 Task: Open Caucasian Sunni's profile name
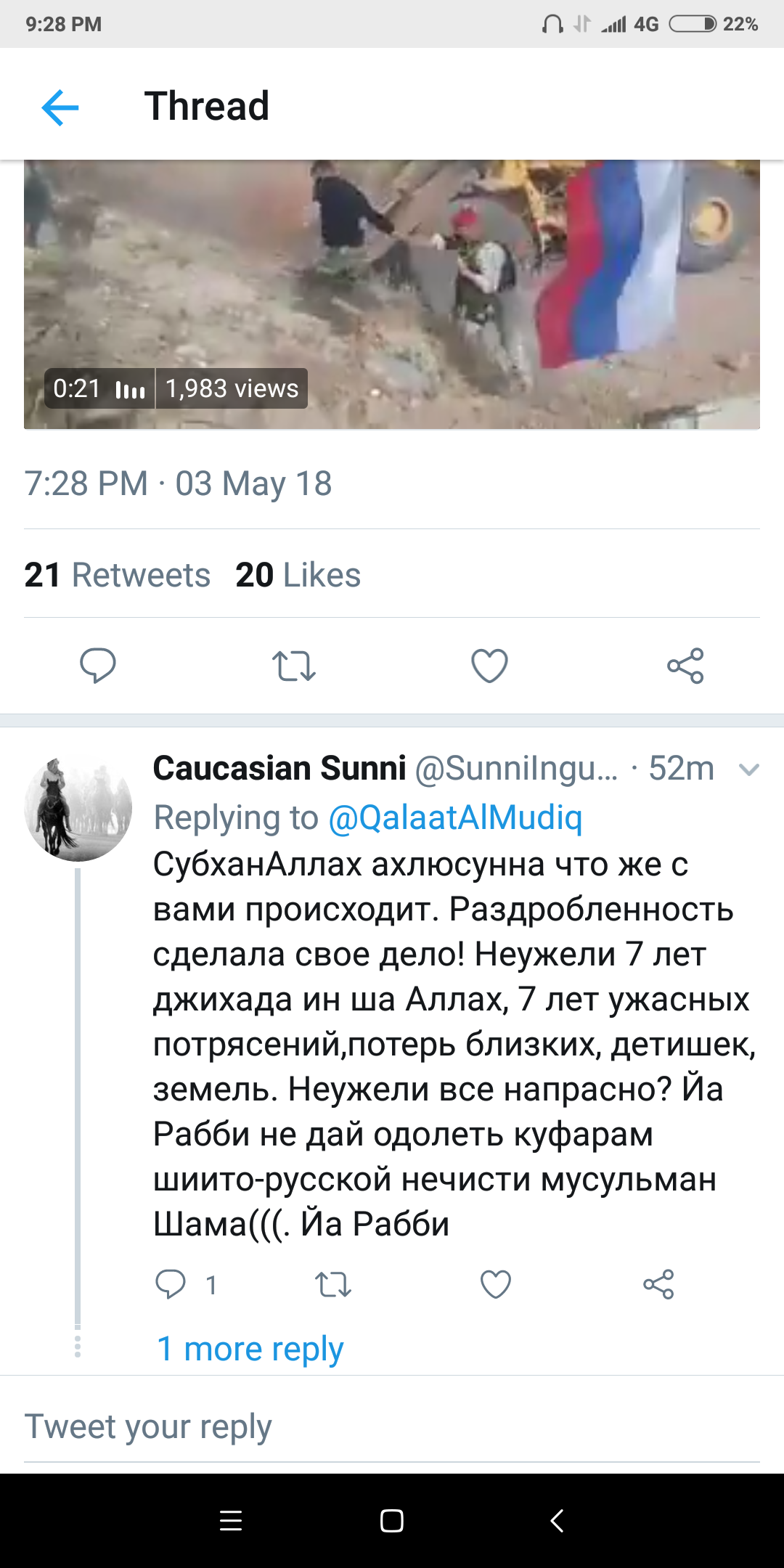coord(279,768)
